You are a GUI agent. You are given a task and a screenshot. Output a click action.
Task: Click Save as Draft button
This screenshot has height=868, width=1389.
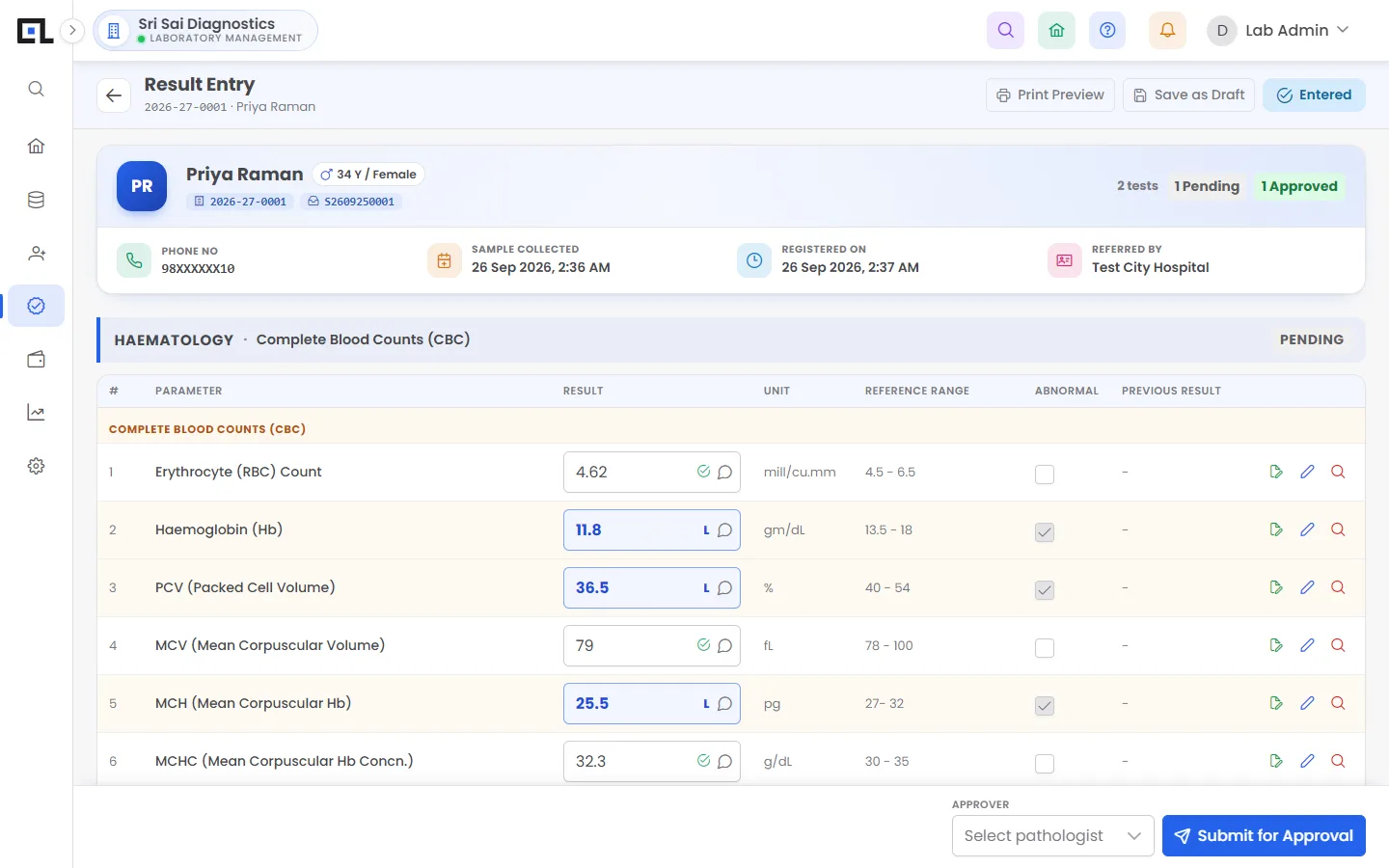[1188, 95]
